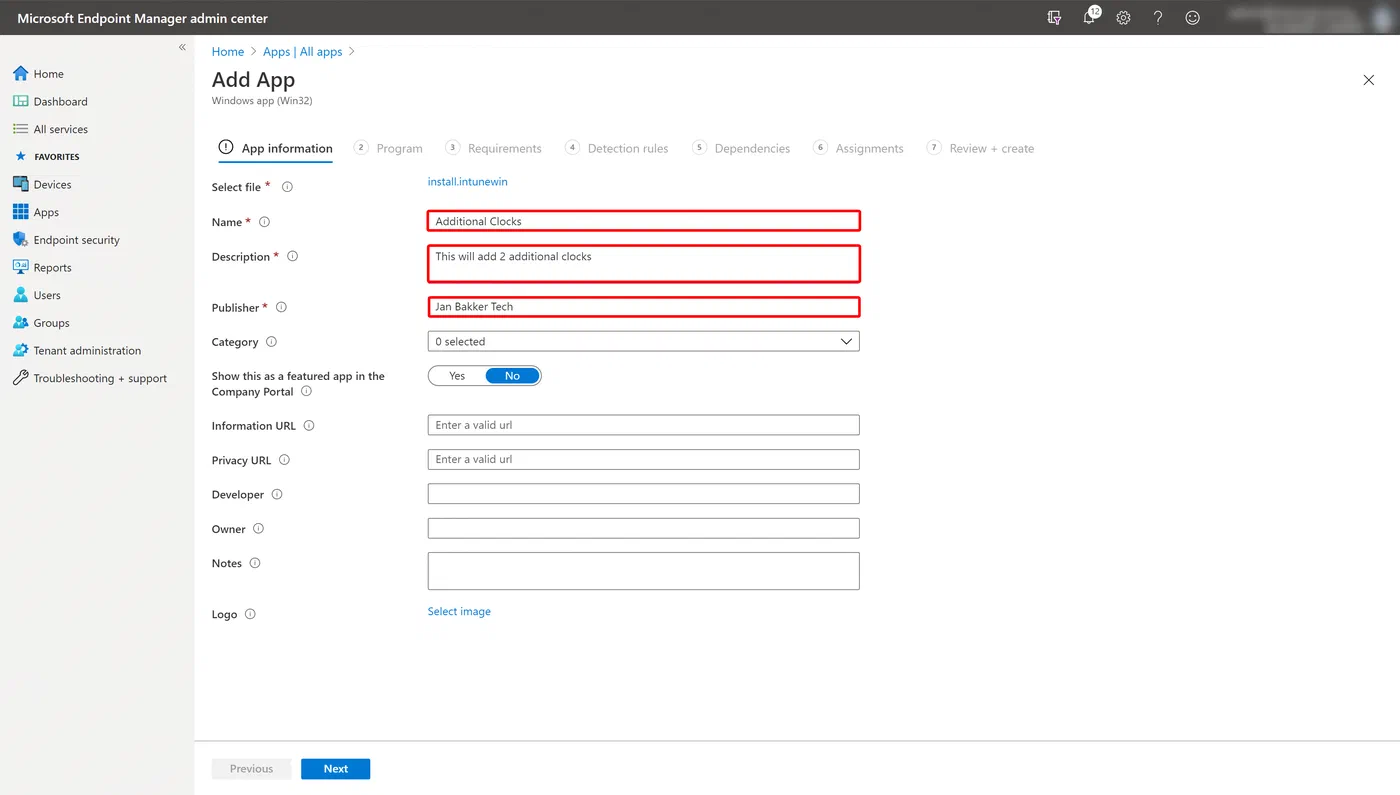
Task: Show info tooltip for Developer
Action: tap(277, 494)
